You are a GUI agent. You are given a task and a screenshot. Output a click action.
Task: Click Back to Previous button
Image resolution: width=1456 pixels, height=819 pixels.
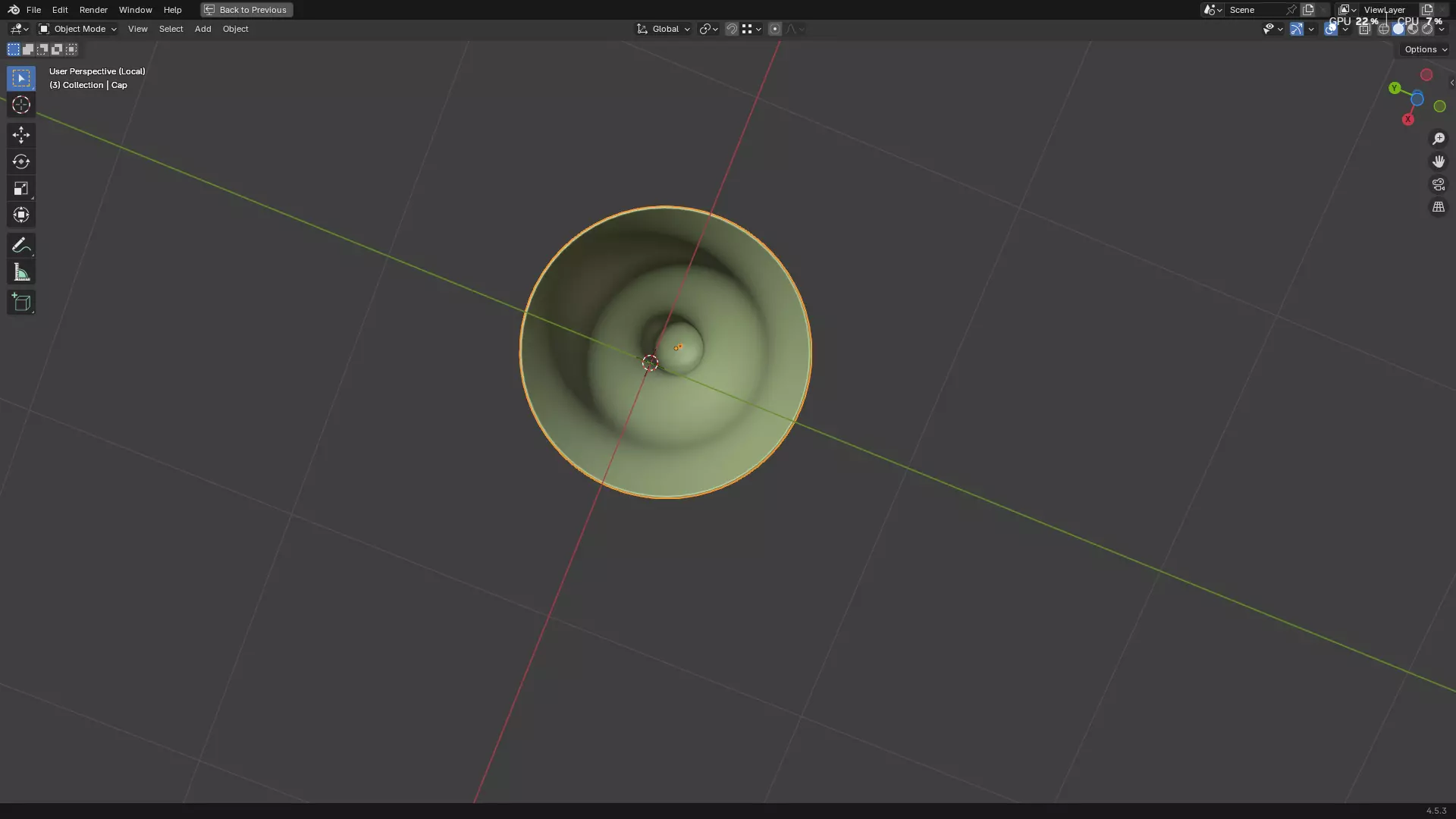click(246, 10)
